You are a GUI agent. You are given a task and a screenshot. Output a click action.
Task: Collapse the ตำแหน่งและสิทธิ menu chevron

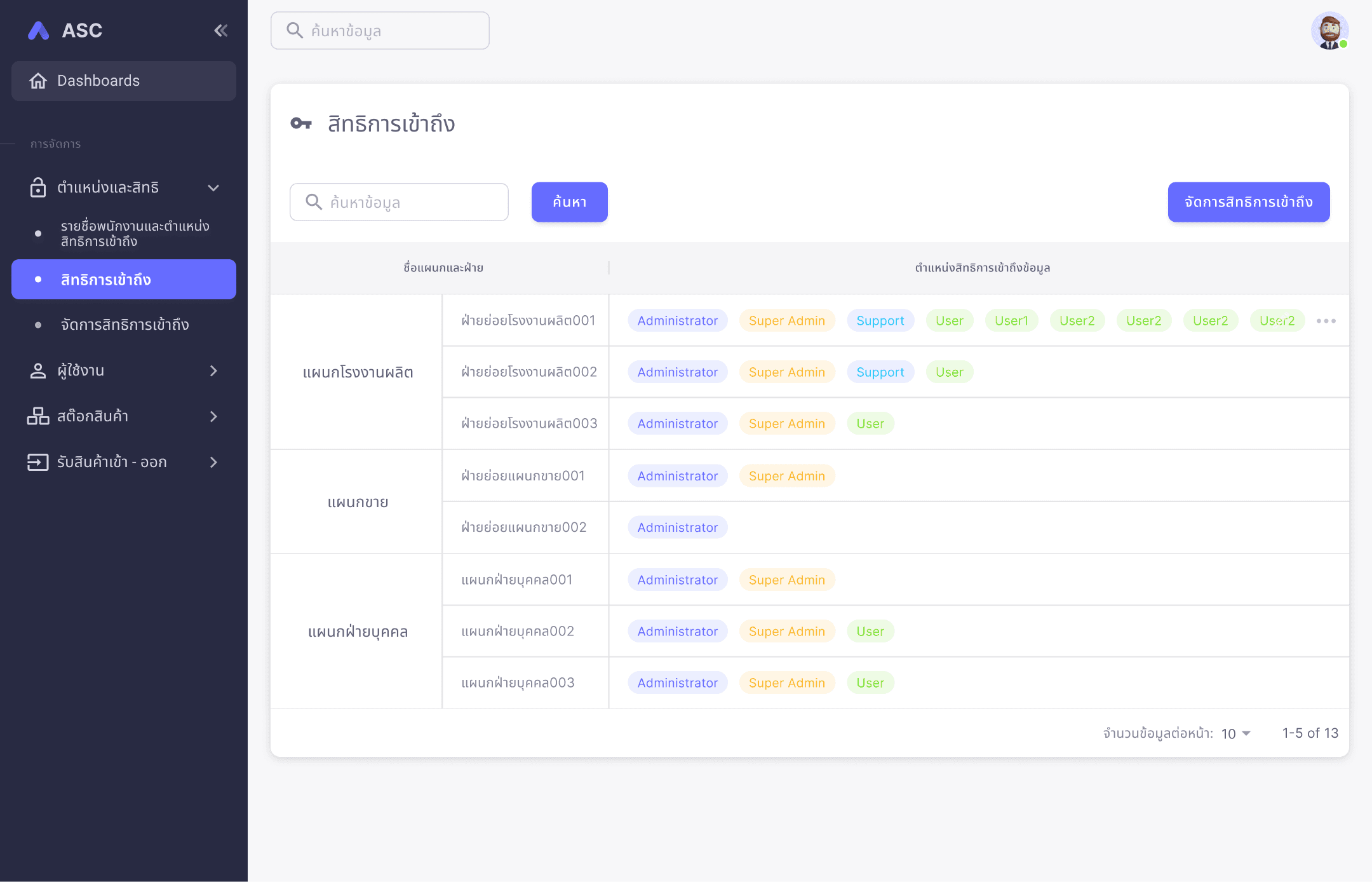click(213, 187)
